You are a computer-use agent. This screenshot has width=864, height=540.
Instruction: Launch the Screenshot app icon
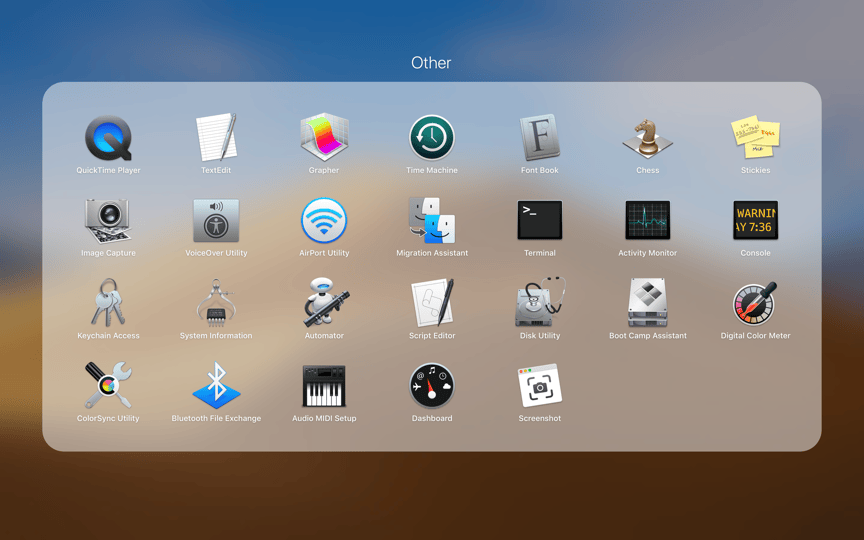[x=540, y=386]
